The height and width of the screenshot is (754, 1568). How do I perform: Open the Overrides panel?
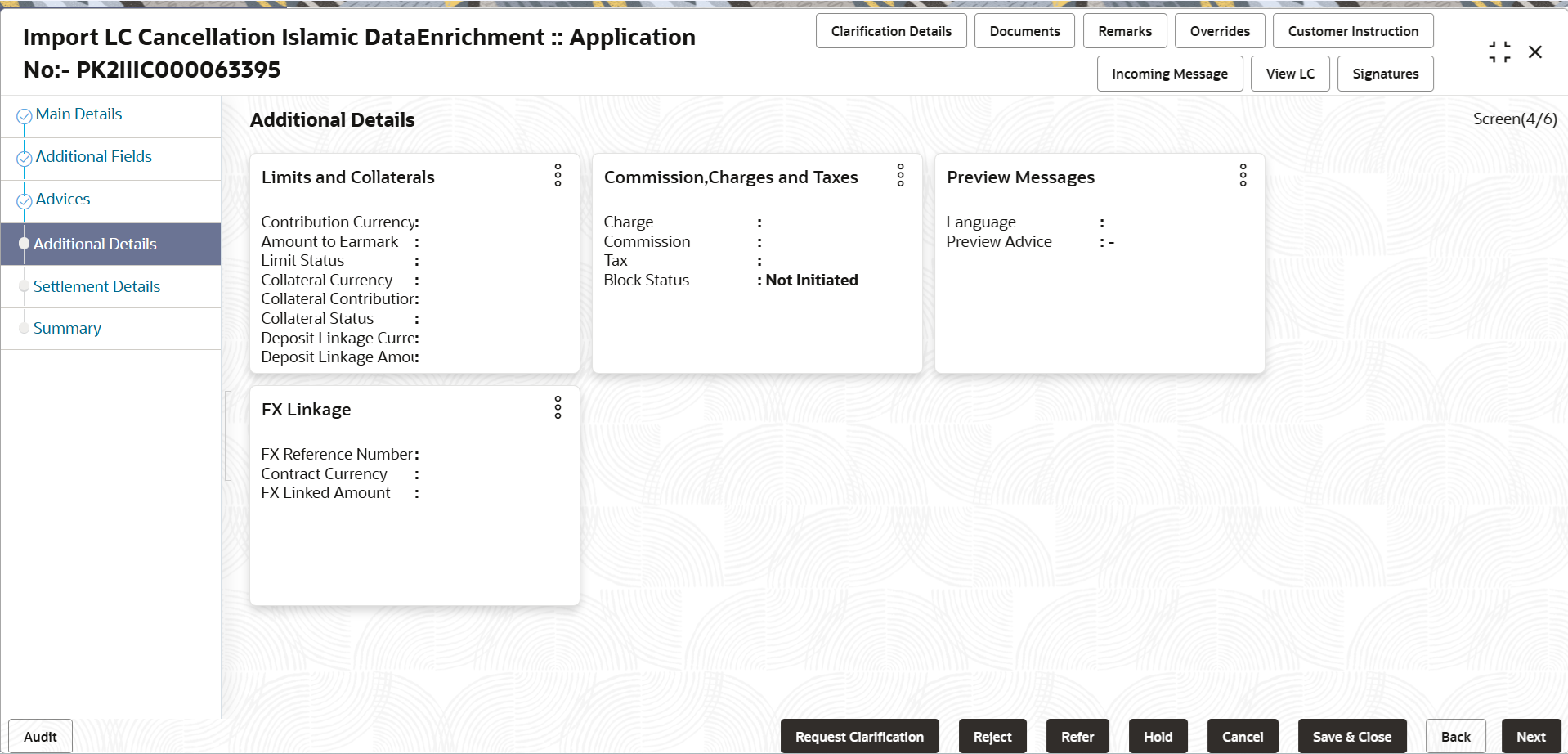click(1220, 31)
